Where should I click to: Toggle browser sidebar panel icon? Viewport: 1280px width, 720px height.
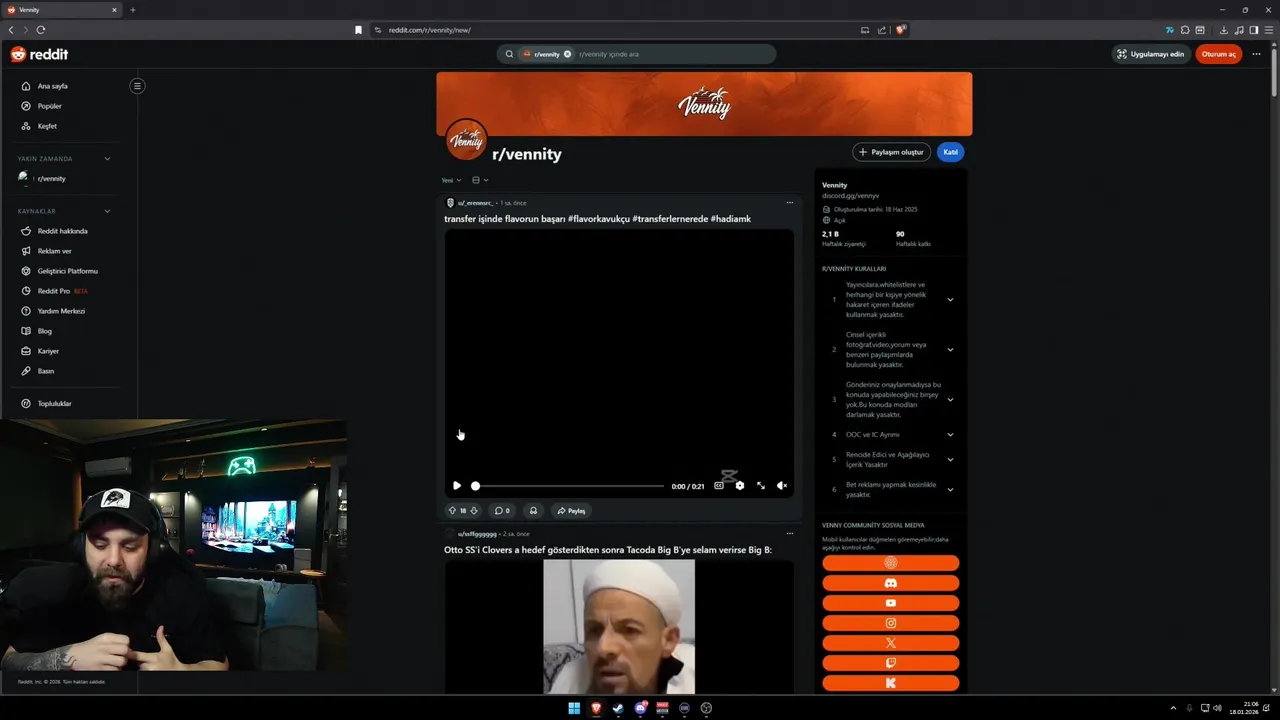tap(1254, 30)
